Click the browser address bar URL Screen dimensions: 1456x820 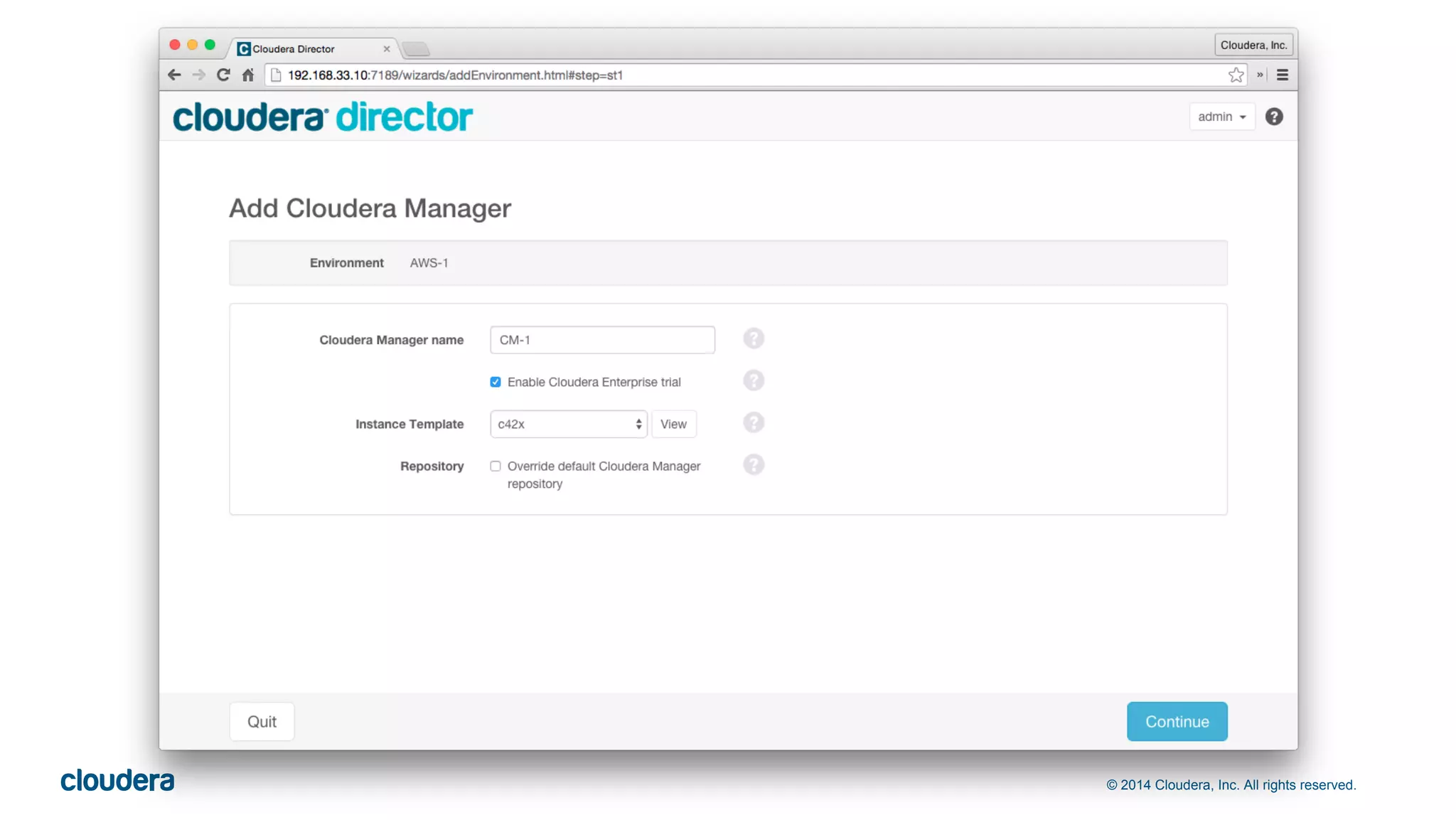[455, 75]
